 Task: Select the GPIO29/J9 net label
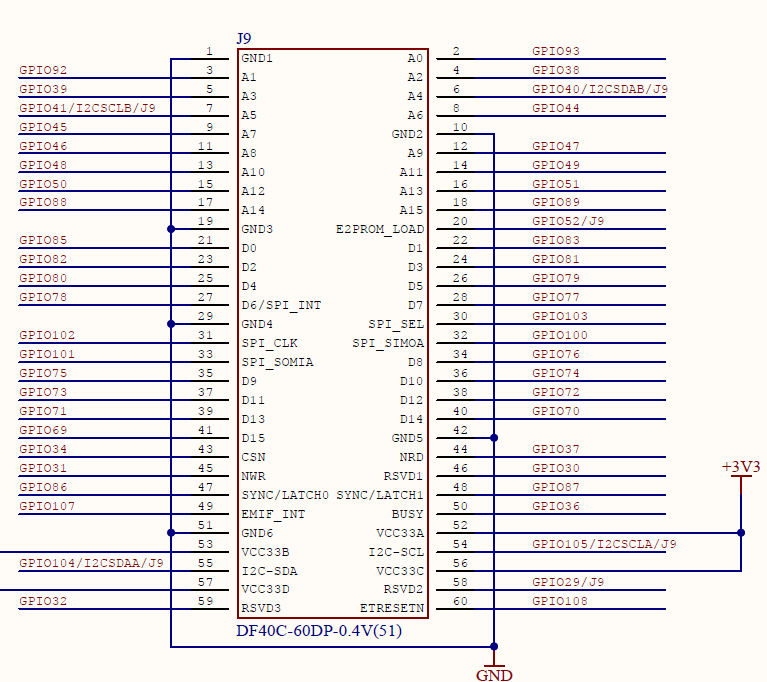point(568,582)
